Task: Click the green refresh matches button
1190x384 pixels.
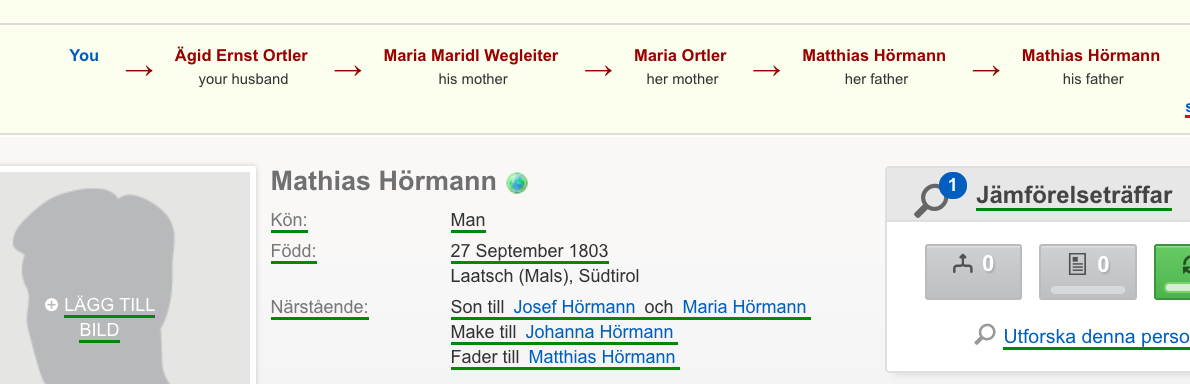Action: (1173, 272)
